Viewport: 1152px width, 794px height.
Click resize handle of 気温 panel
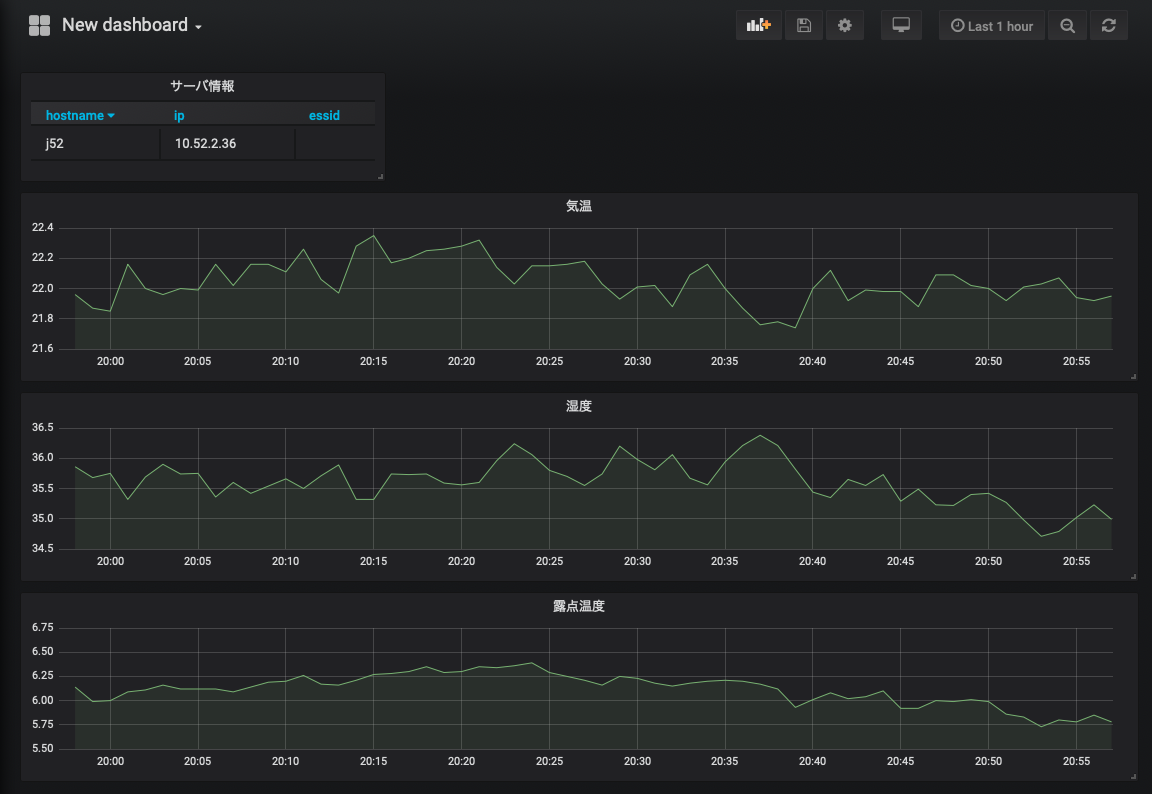1133,376
